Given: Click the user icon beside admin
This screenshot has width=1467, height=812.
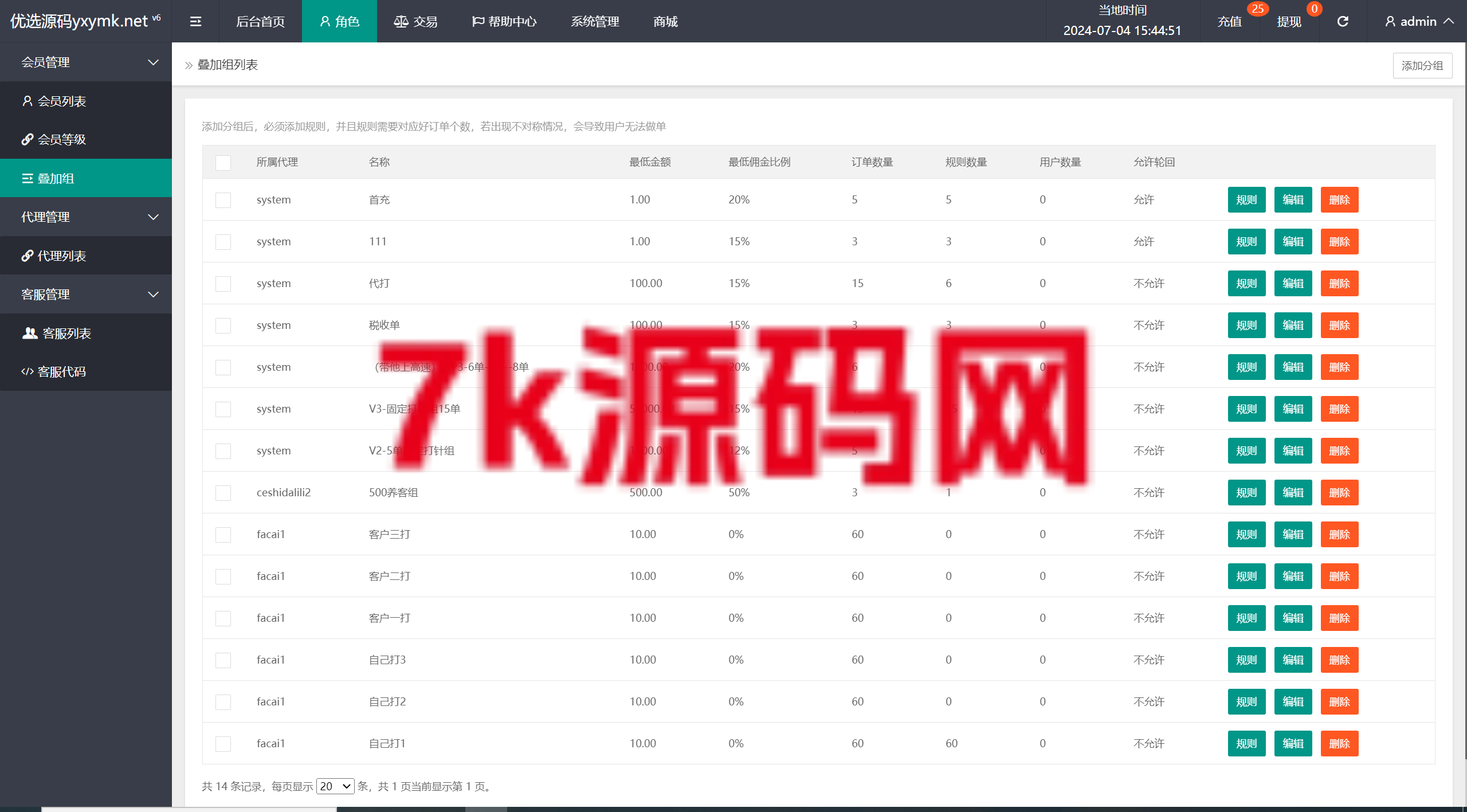Looking at the screenshot, I should point(1390,21).
